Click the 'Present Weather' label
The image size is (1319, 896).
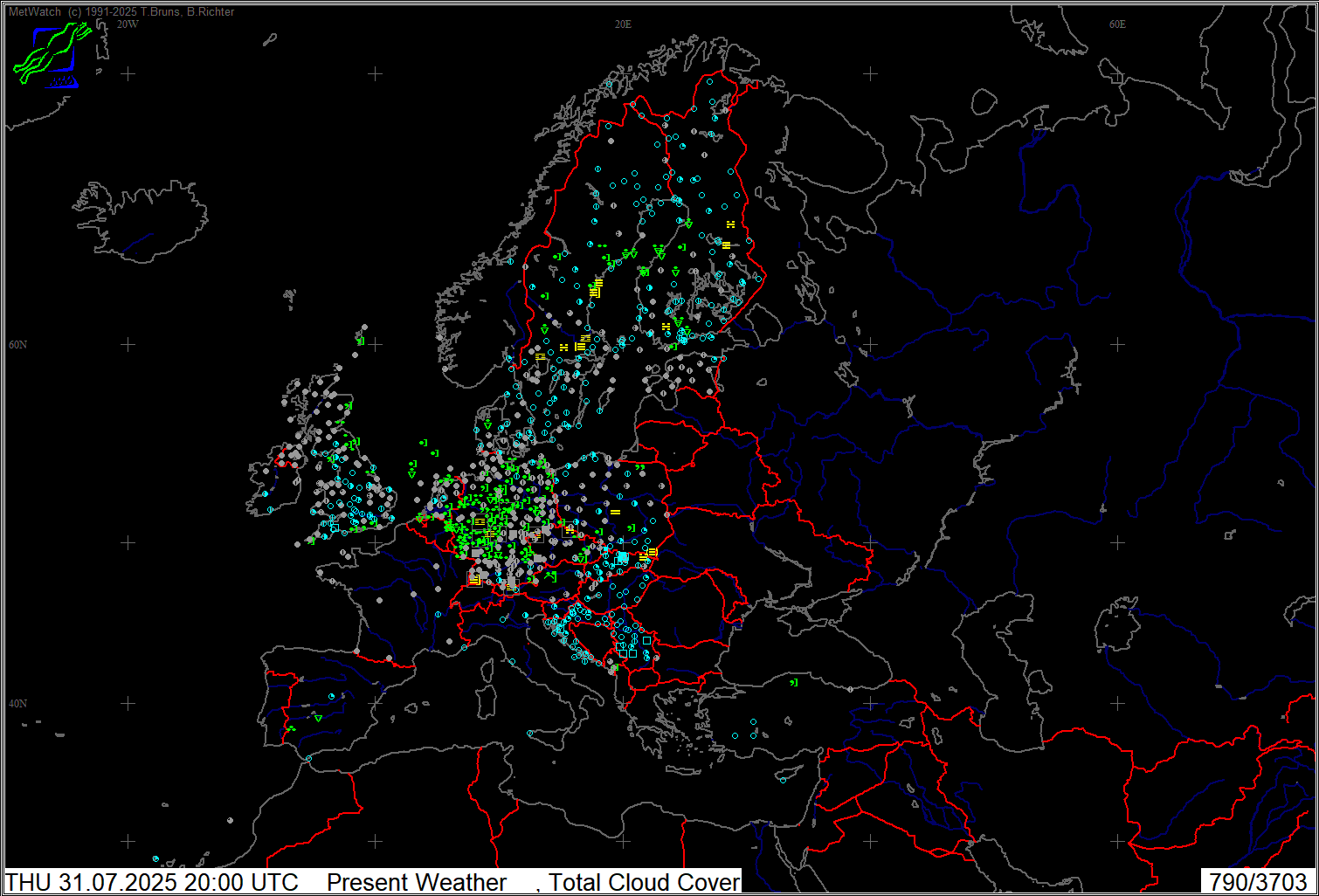click(417, 882)
